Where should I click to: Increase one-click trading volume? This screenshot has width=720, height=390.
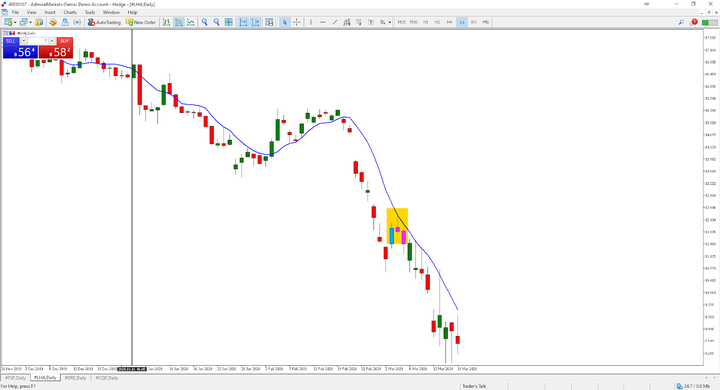click(x=52, y=41)
